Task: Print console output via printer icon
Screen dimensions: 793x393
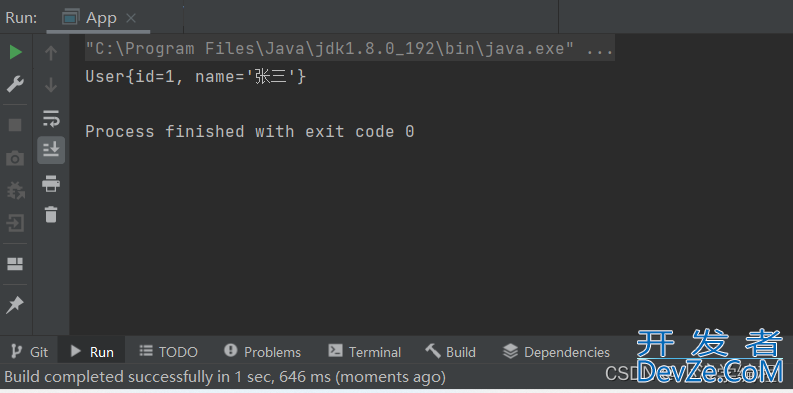Action: tap(51, 183)
